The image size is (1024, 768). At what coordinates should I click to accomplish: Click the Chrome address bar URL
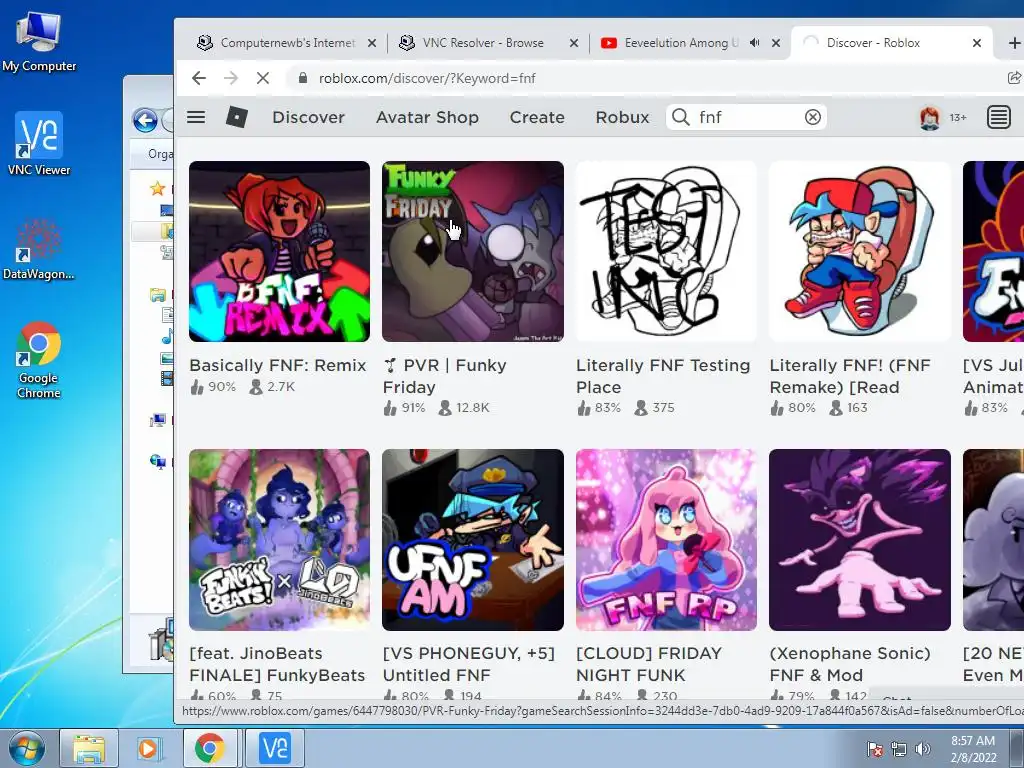pos(427,78)
